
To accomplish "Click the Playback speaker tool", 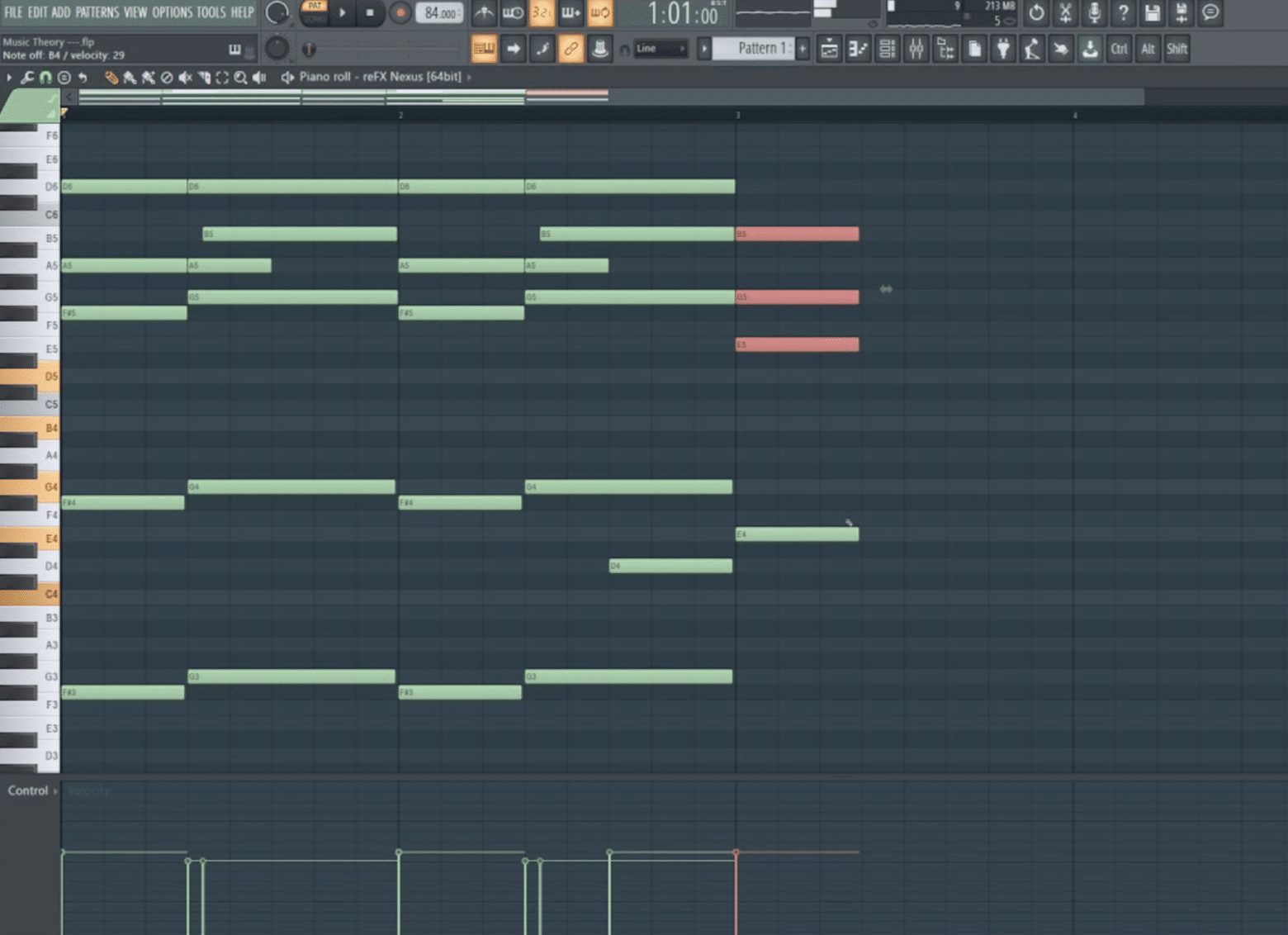I will [x=259, y=77].
